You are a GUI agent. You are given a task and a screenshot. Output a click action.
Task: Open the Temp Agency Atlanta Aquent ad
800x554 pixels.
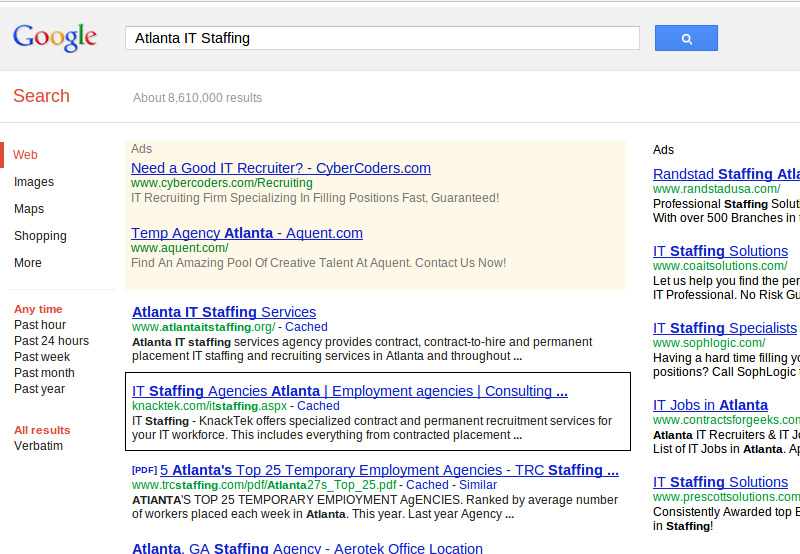[247, 233]
